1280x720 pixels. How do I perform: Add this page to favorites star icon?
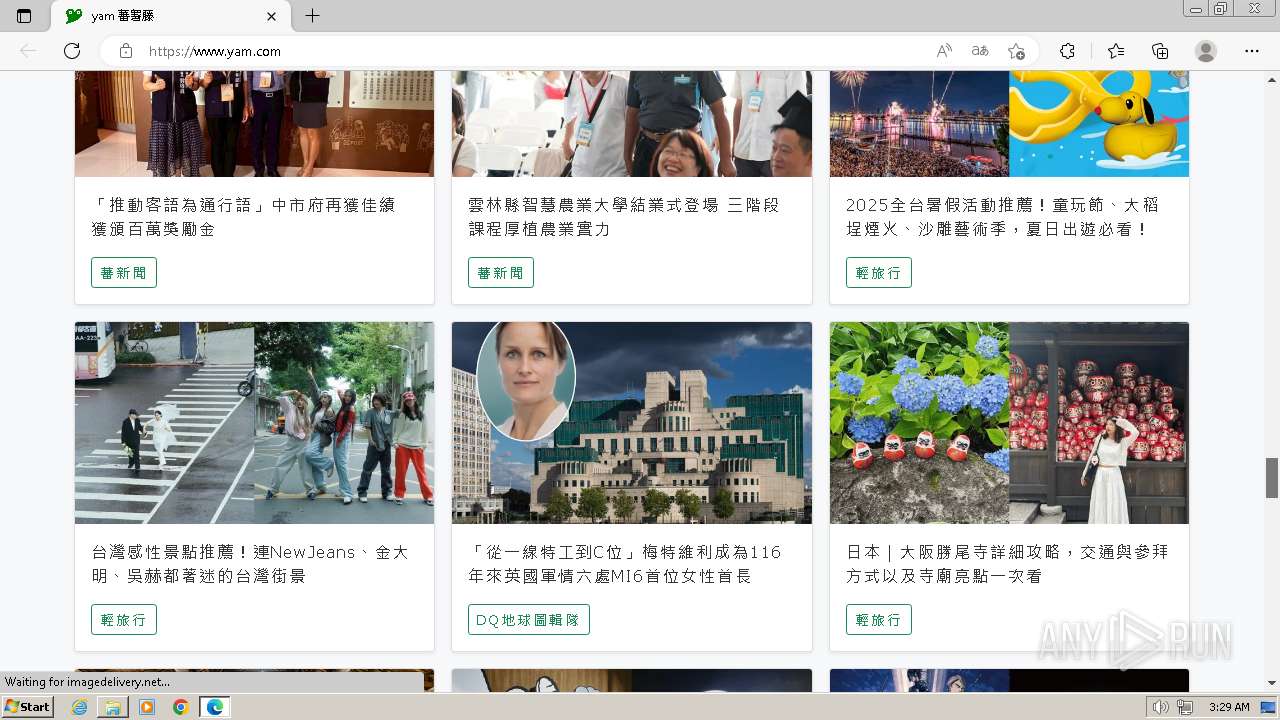point(1016,51)
